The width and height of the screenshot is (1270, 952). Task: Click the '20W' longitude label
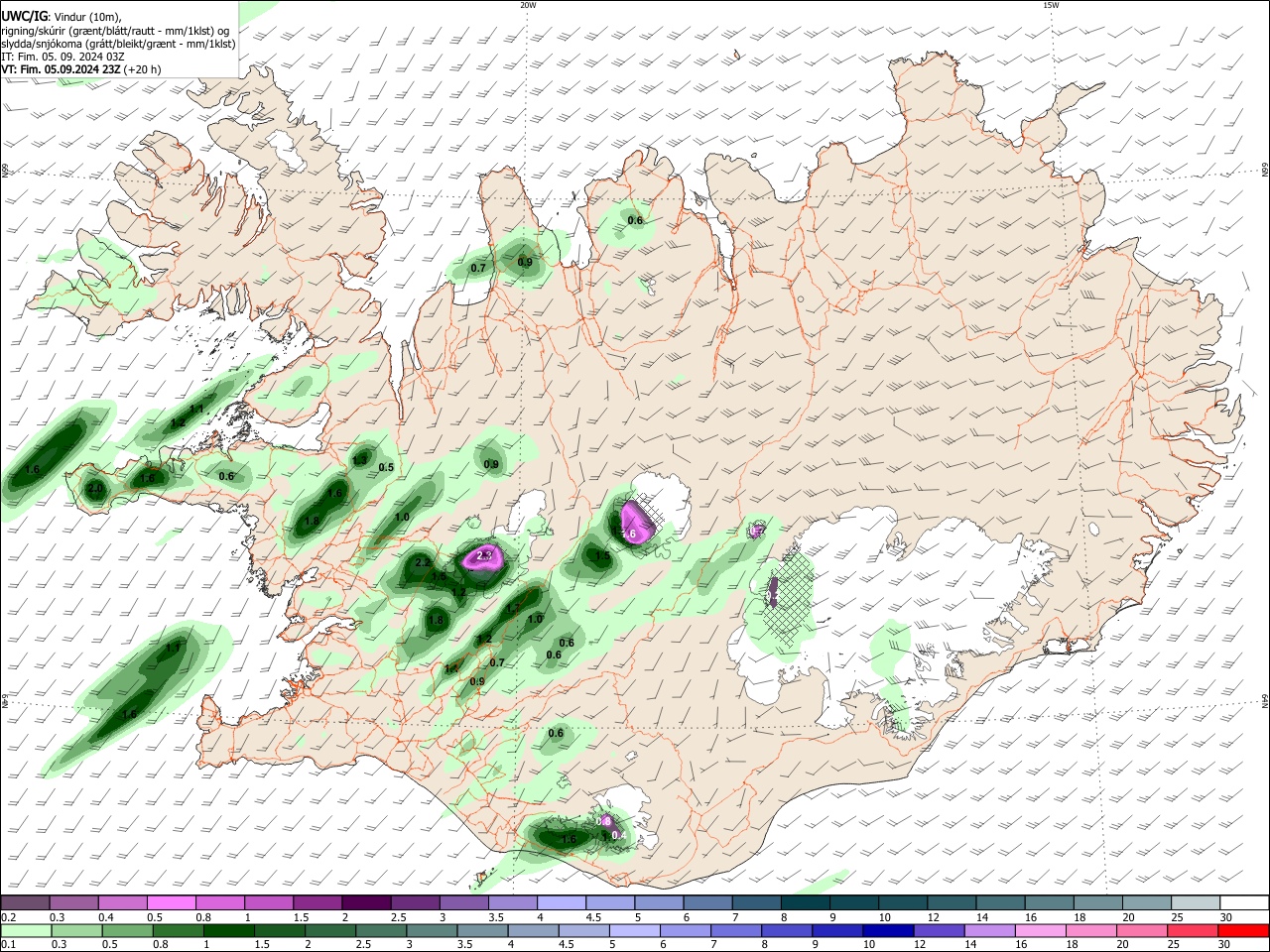click(528, 5)
